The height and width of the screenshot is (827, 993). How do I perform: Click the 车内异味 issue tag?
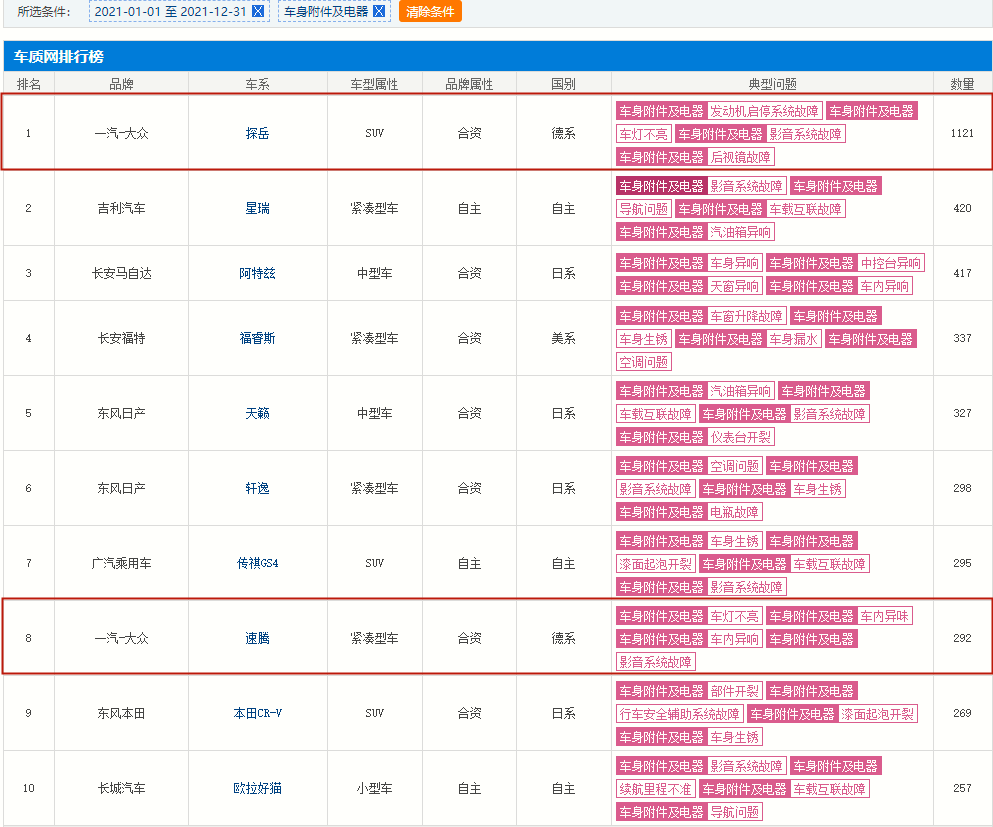[x=884, y=616]
